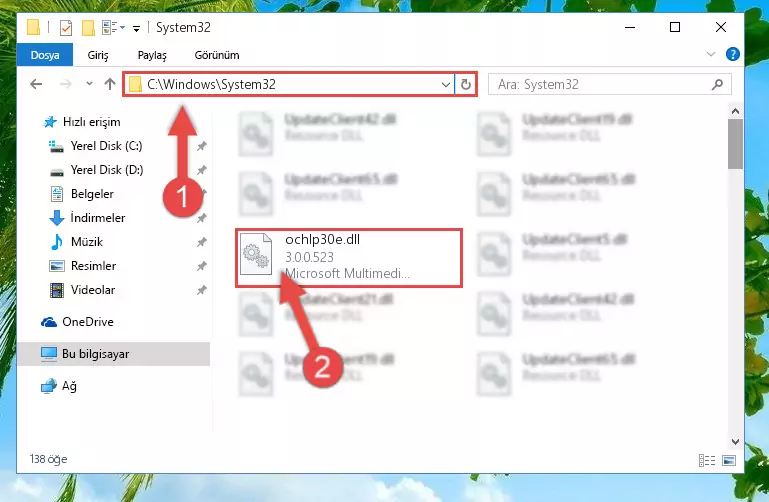Image resolution: width=769 pixels, height=502 pixels.
Task: Click the Microsoft Multimedi... description text
Action: point(347,273)
